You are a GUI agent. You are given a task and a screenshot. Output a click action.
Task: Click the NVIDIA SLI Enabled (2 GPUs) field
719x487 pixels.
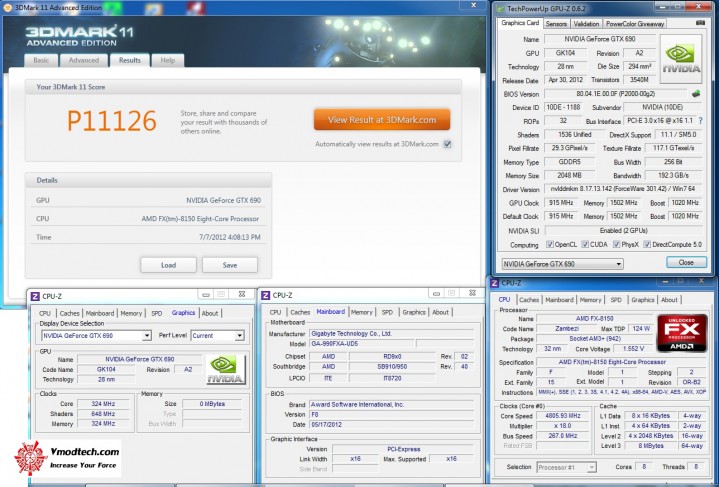pos(623,230)
